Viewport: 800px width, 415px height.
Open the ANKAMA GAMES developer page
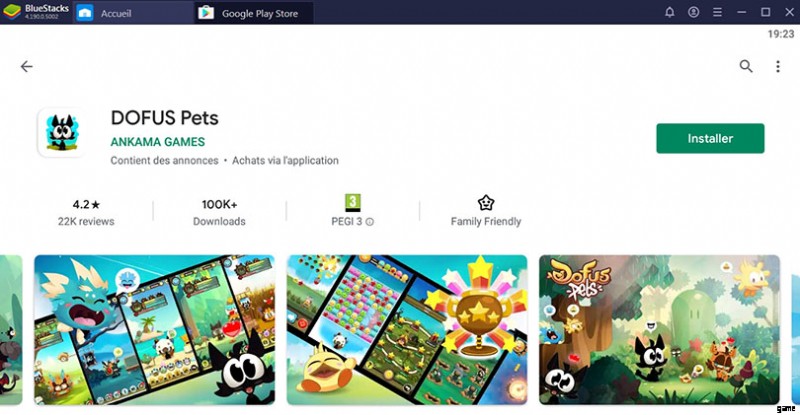coord(158,142)
